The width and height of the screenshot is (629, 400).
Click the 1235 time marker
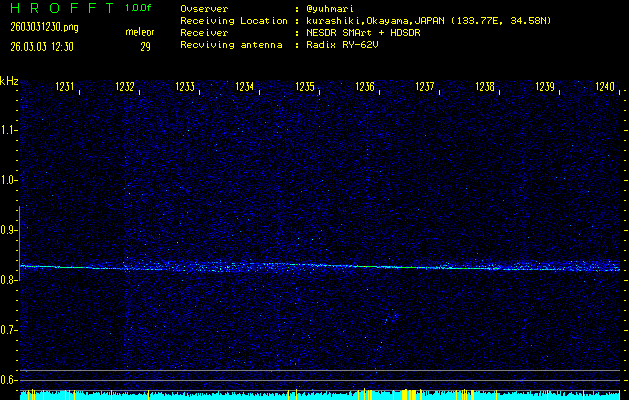pyautogui.click(x=305, y=86)
